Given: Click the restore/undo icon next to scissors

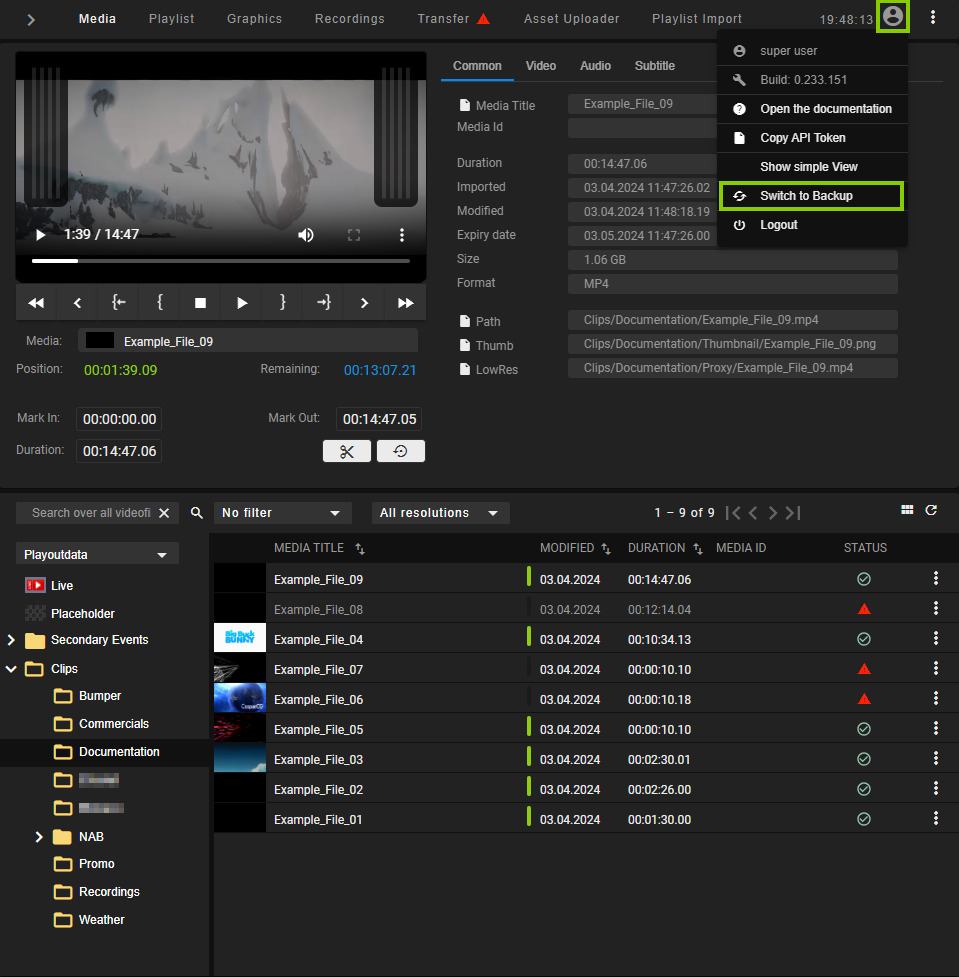Looking at the screenshot, I should pos(400,451).
